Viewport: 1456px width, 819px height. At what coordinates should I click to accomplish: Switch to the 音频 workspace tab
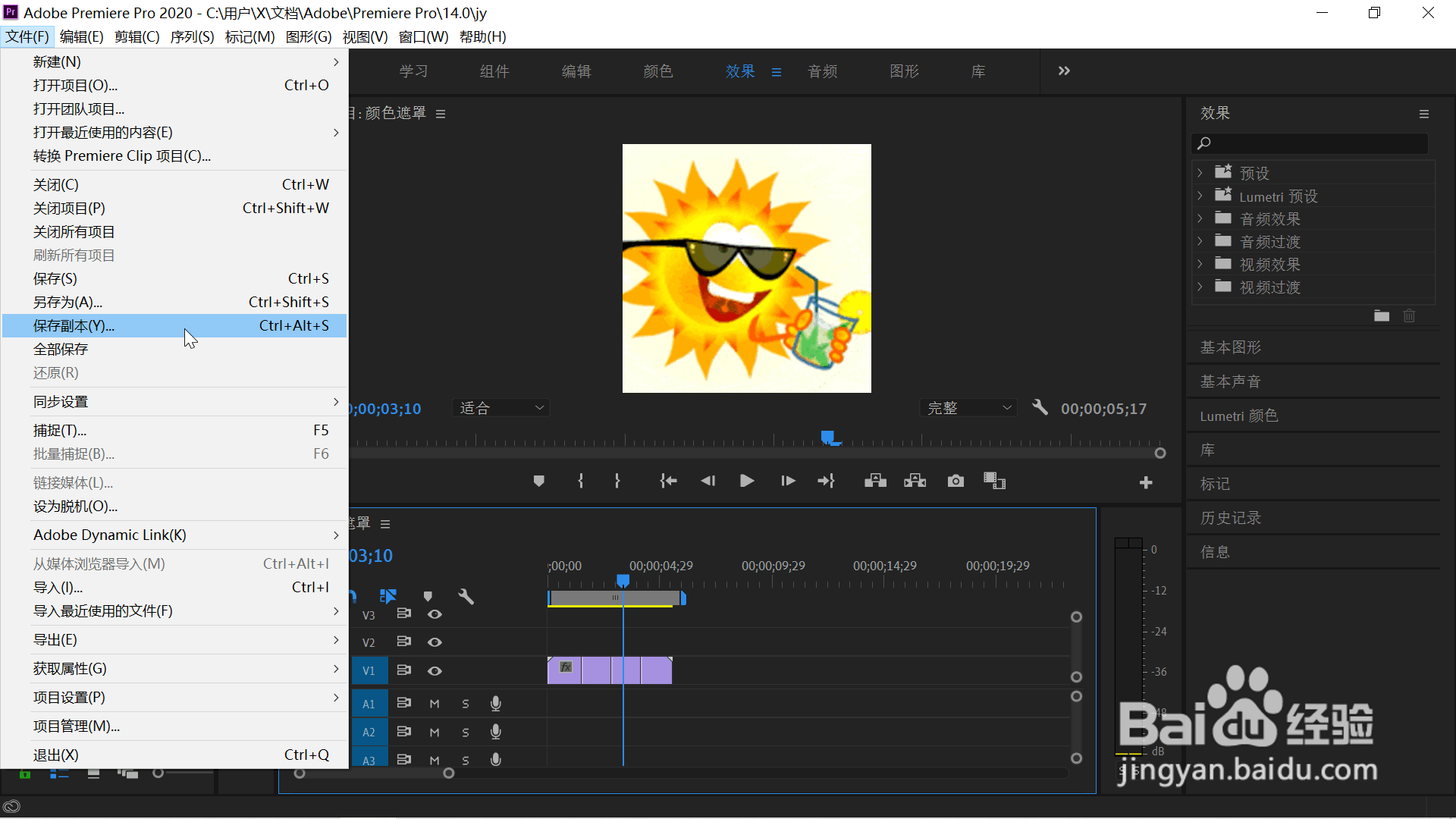tap(823, 71)
